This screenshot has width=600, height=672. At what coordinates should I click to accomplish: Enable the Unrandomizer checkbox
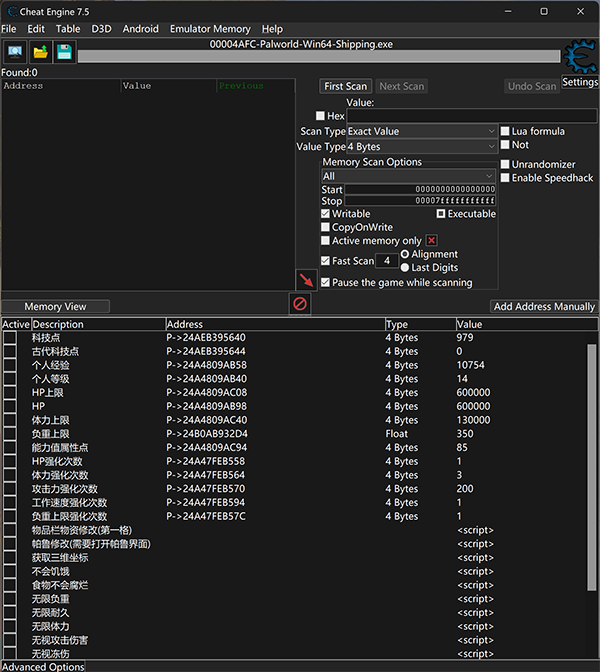pos(505,164)
